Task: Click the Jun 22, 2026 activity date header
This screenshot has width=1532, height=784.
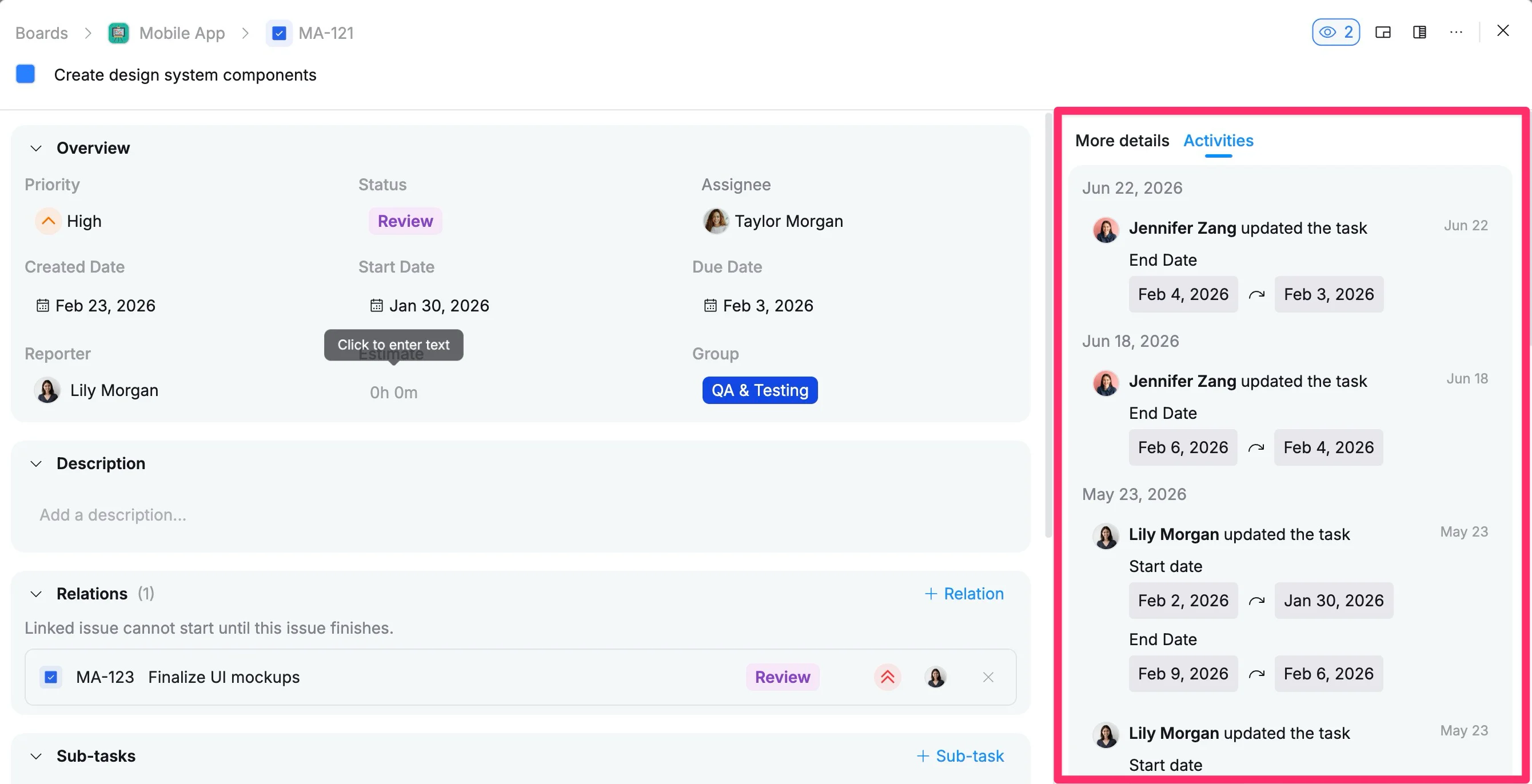Action: [1132, 188]
